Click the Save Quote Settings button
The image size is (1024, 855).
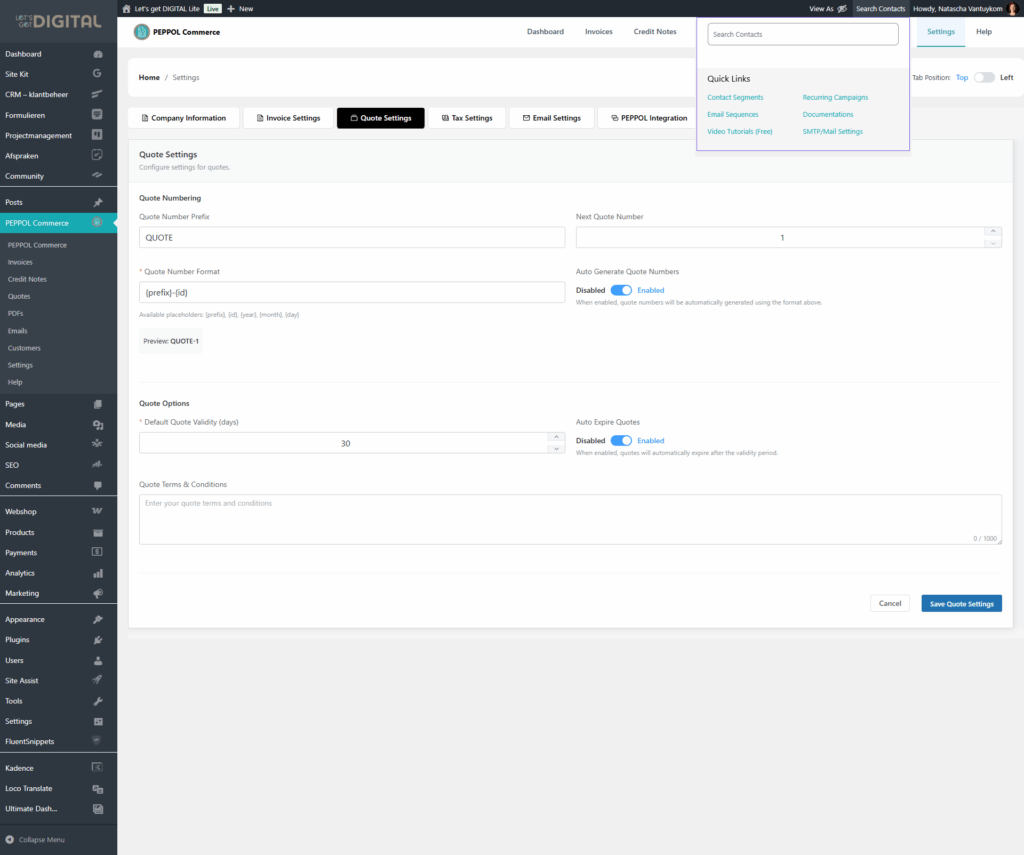pos(961,604)
